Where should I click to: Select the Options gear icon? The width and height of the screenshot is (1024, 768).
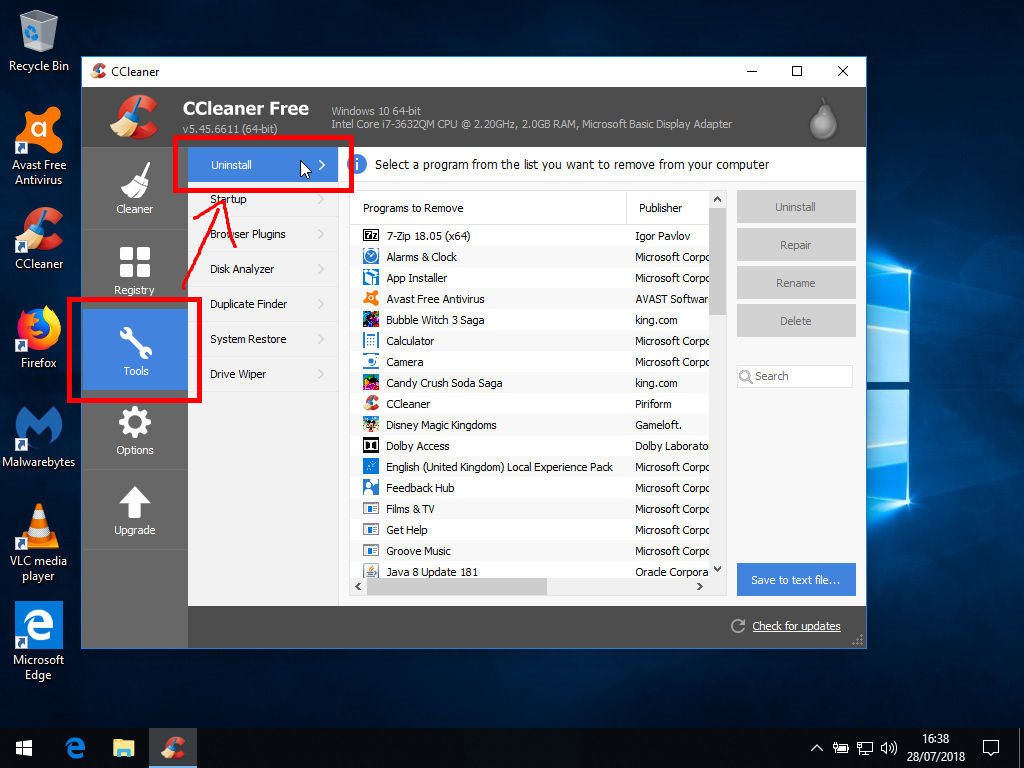click(x=134, y=423)
